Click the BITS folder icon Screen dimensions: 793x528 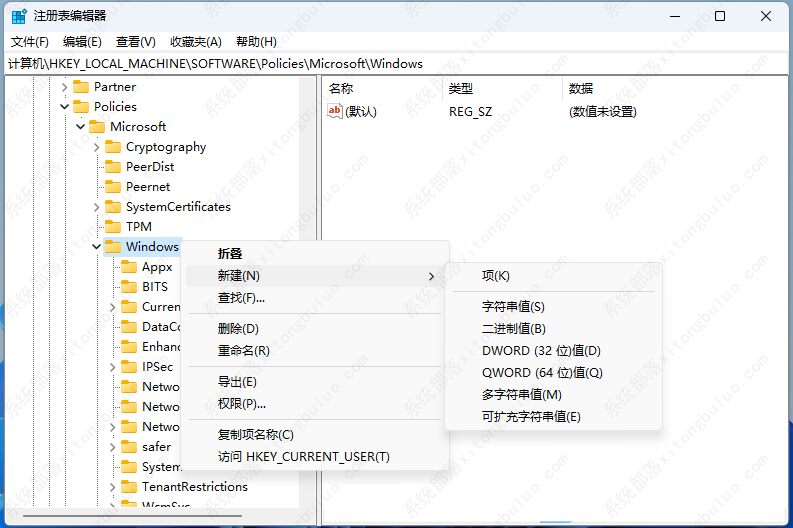point(129,287)
